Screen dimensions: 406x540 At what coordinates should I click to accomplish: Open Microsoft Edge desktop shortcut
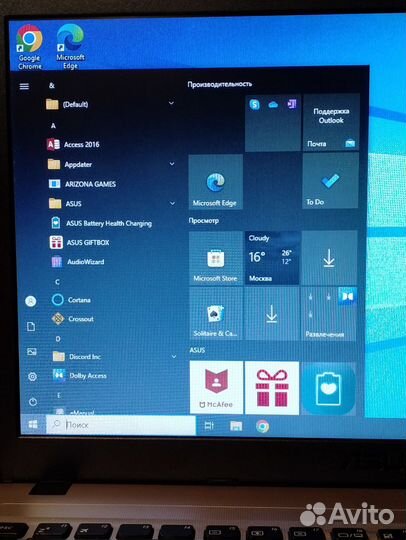[x=70, y=46]
